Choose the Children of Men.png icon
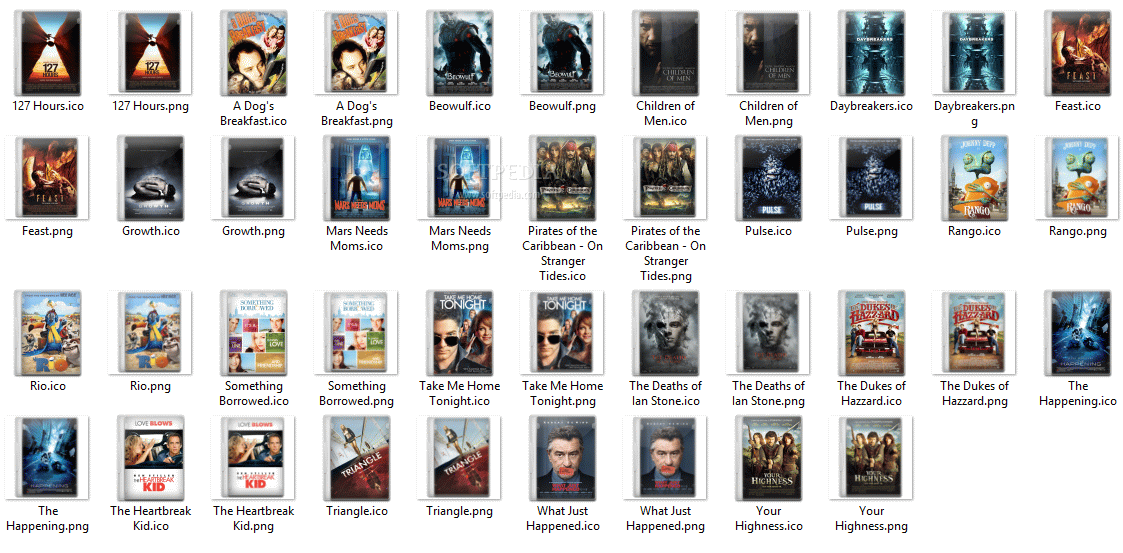This screenshot has height=553, width=1123. (768, 52)
